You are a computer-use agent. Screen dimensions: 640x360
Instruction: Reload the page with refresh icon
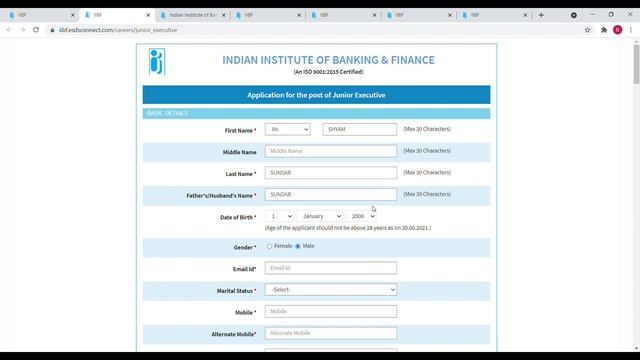click(36, 30)
